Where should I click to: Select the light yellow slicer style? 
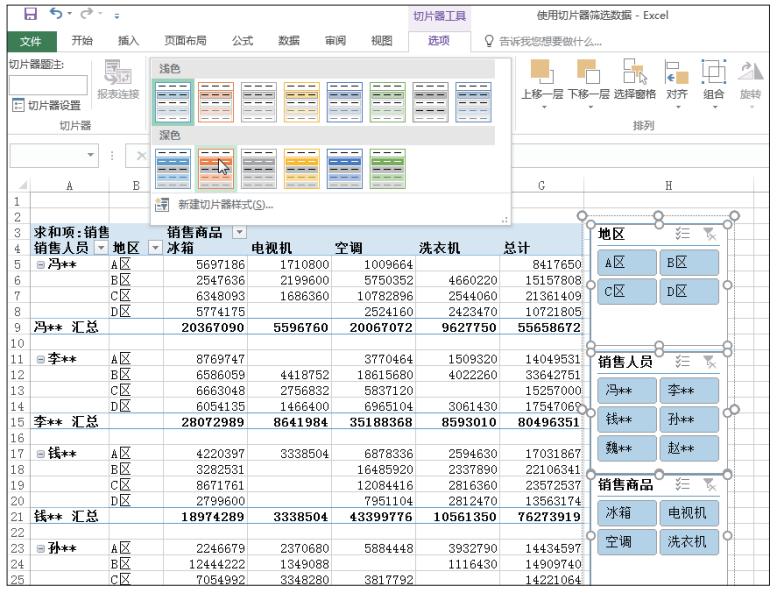(x=302, y=102)
